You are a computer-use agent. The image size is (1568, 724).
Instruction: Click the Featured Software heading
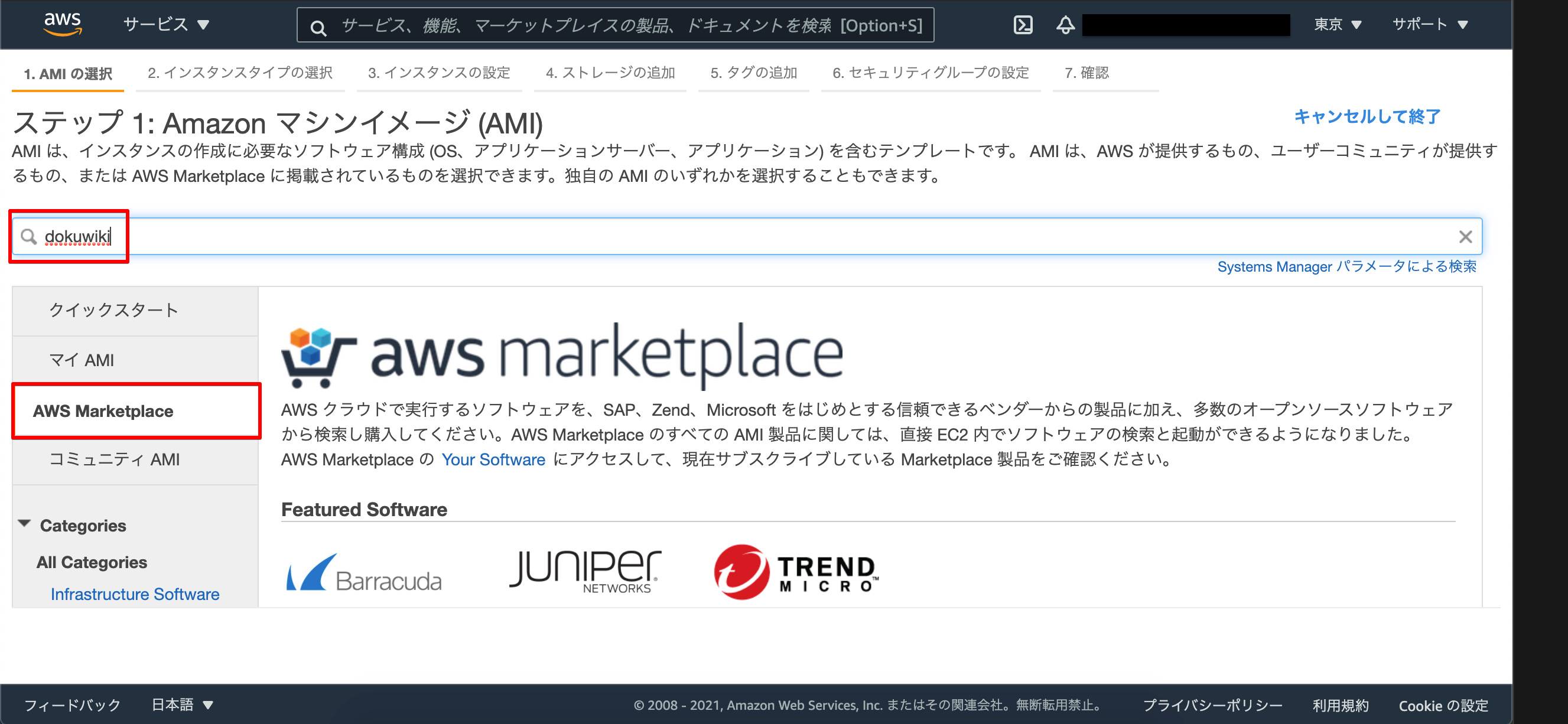pos(364,509)
